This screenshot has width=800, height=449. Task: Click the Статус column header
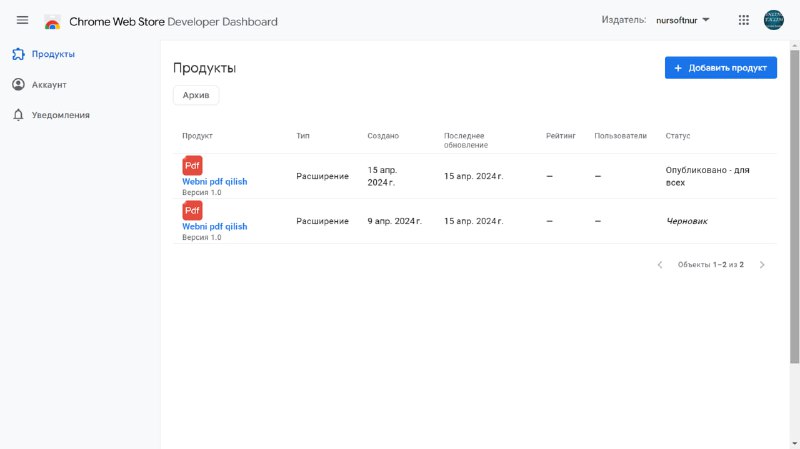click(678, 136)
